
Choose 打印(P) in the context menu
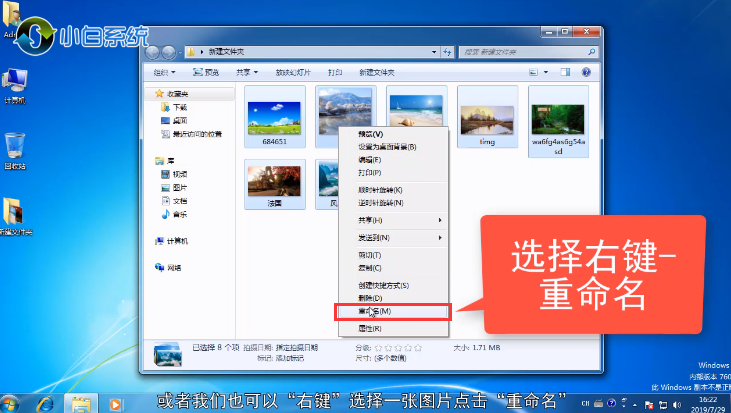click(393, 172)
